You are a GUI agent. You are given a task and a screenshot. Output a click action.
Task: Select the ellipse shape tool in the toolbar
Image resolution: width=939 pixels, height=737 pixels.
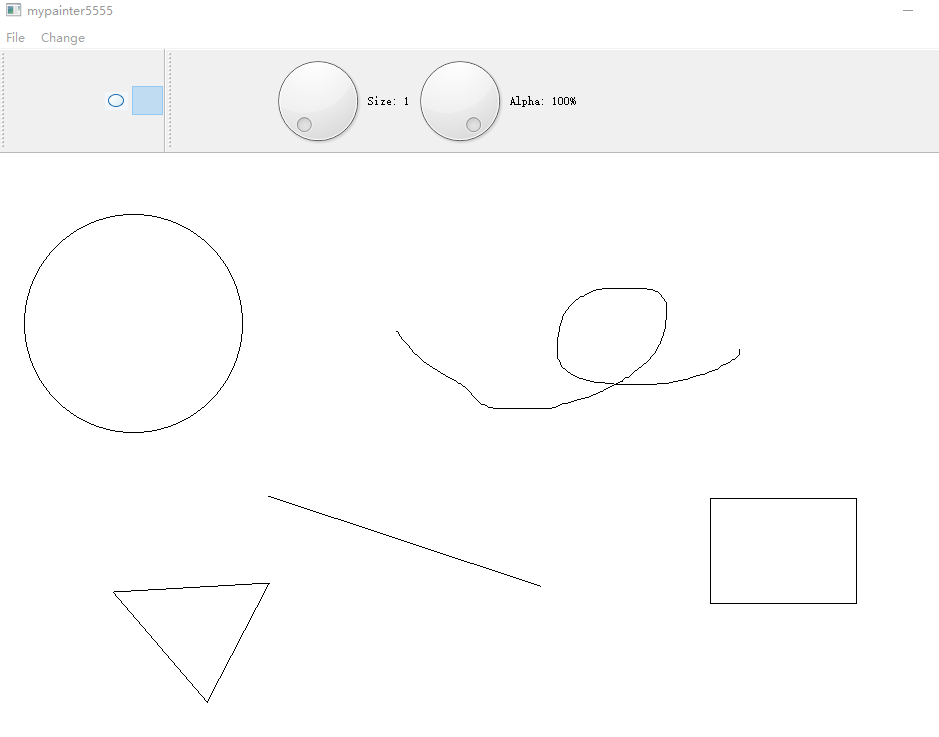click(115, 100)
